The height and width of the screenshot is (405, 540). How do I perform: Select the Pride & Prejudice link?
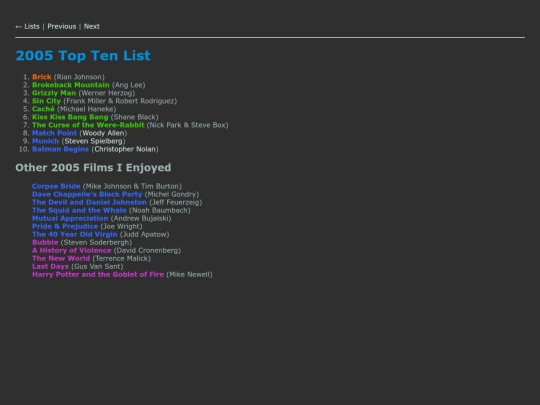click(65, 226)
